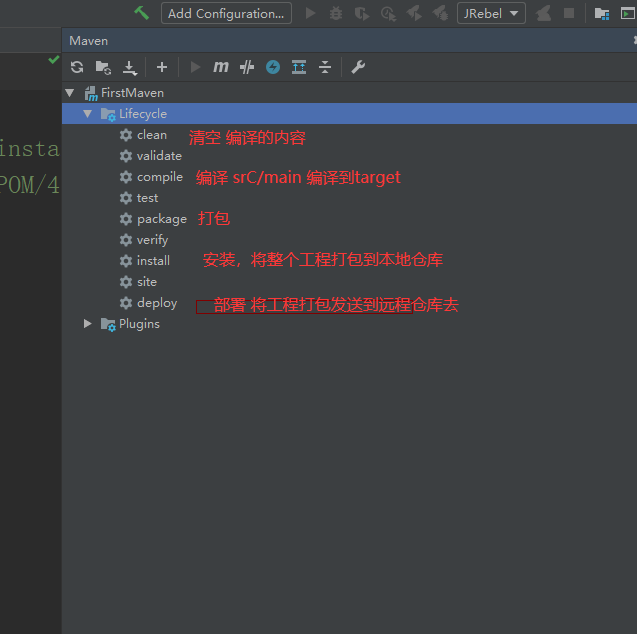
Task: Open the Add Configuration... dialog
Action: (226, 13)
